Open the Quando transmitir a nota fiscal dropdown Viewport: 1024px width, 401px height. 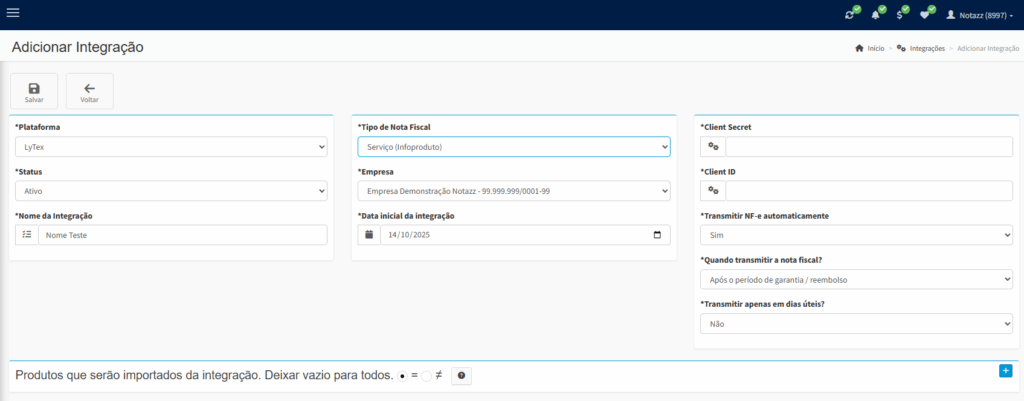pyautogui.click(x=856, y=279)
